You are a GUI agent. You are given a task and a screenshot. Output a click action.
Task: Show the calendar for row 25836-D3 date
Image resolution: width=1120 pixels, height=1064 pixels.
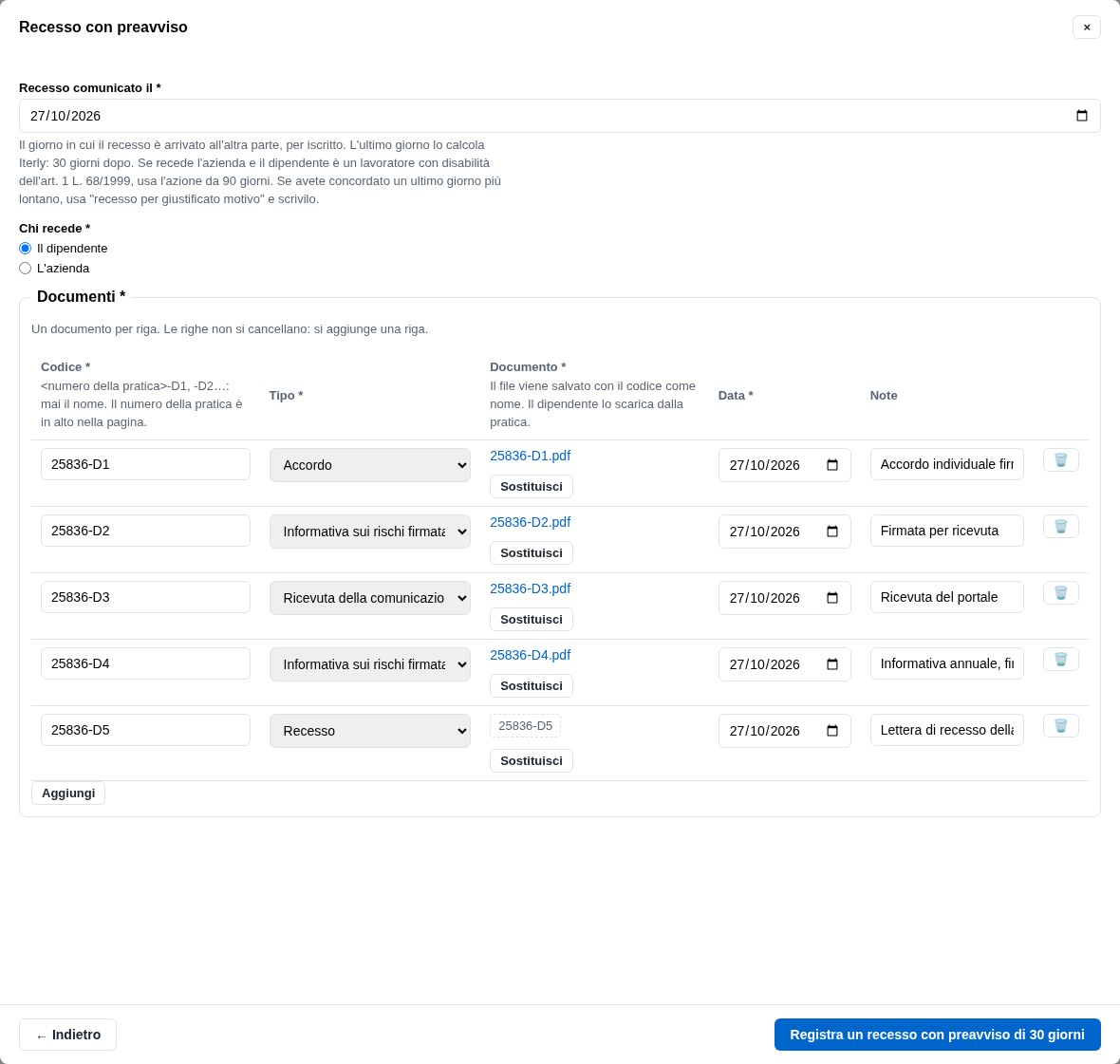[832, 598]
